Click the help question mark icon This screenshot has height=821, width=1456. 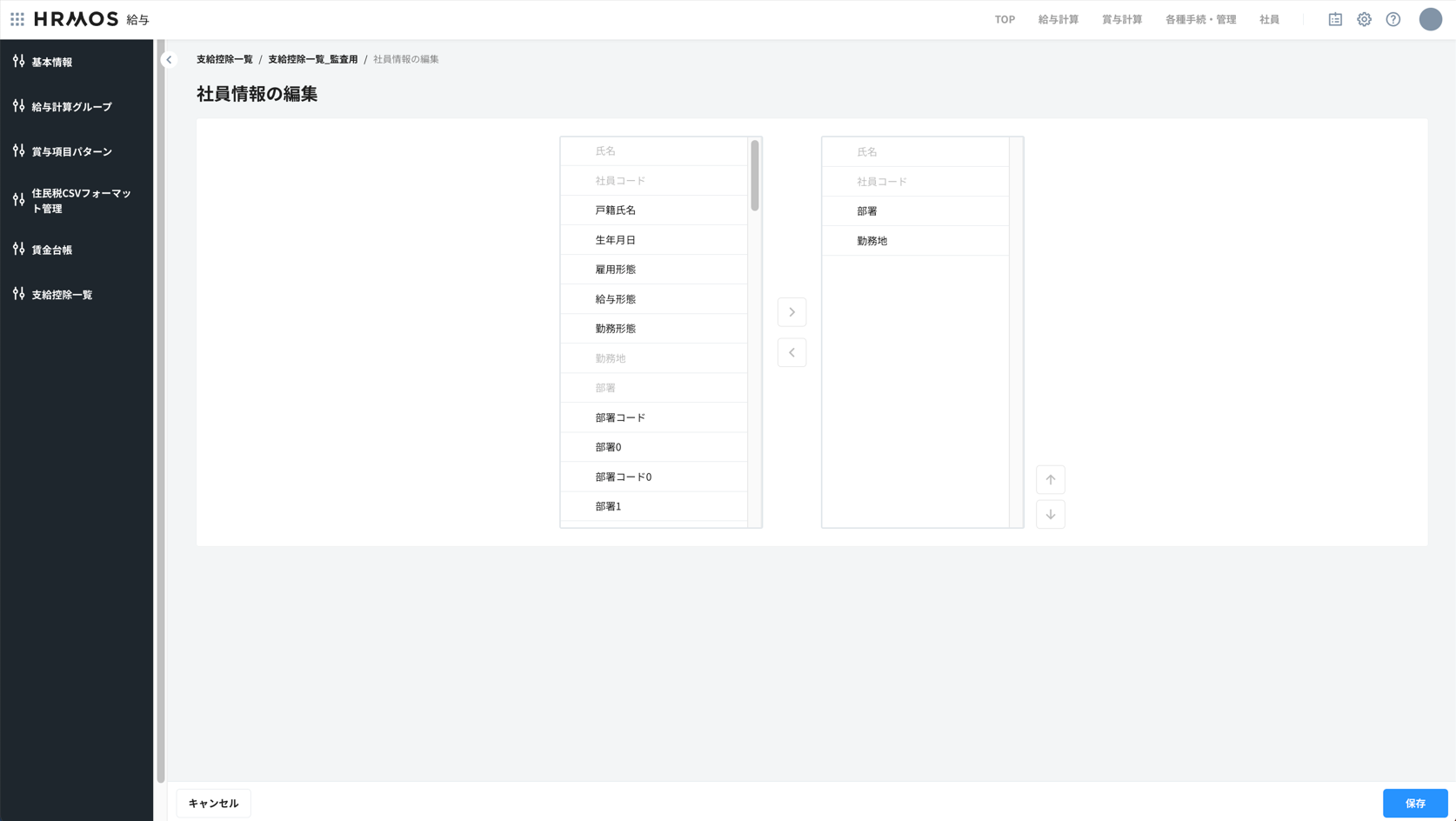pos(1393,19)
